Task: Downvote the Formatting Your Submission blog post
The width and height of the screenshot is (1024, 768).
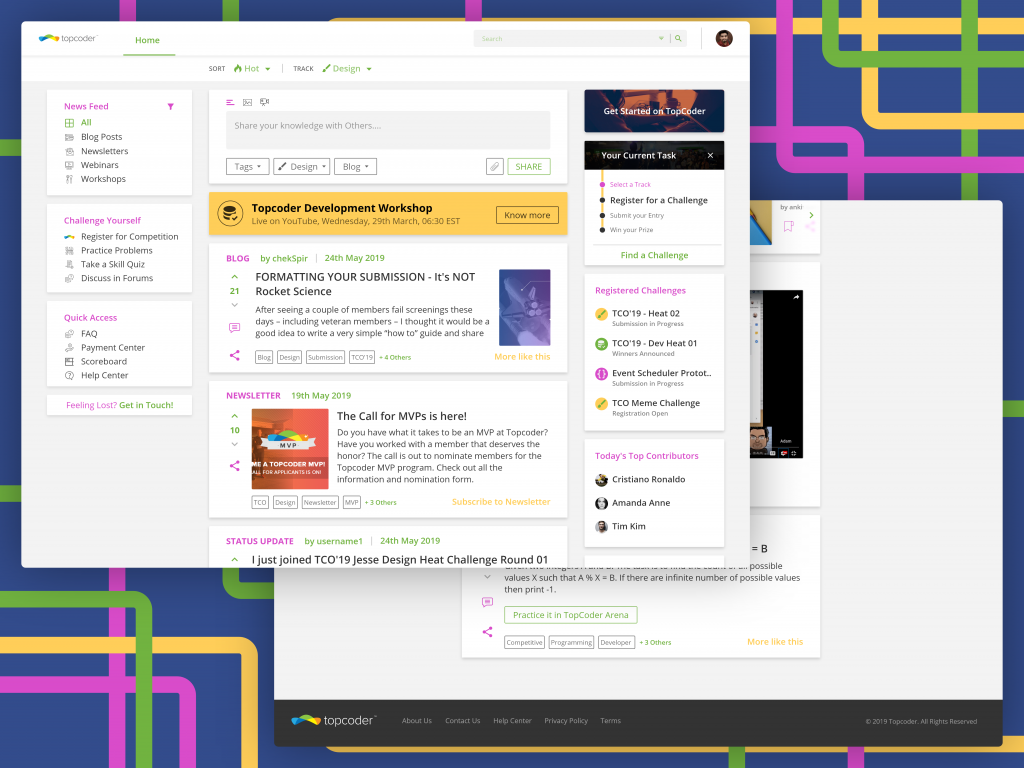Action: pyautogui.click(x=234, y=305)
